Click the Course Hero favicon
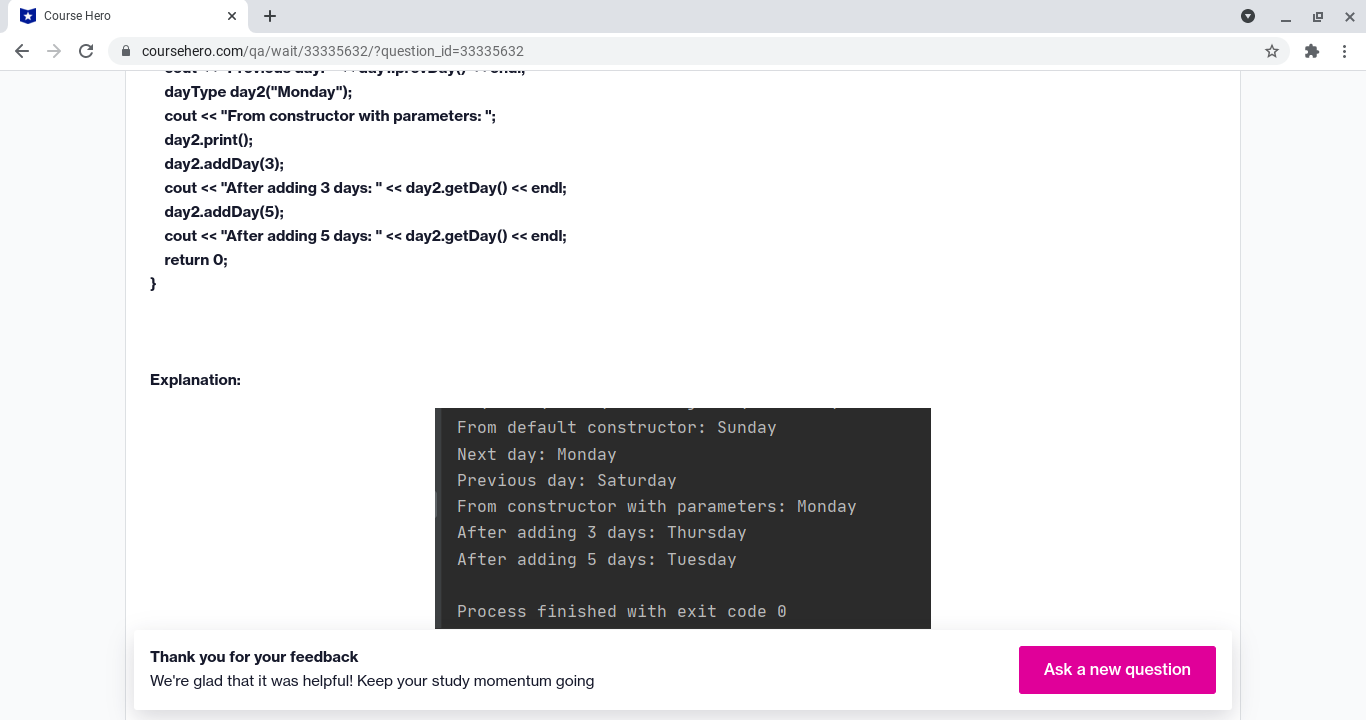This screenshot has width=1366, height=720. [28, 16]
